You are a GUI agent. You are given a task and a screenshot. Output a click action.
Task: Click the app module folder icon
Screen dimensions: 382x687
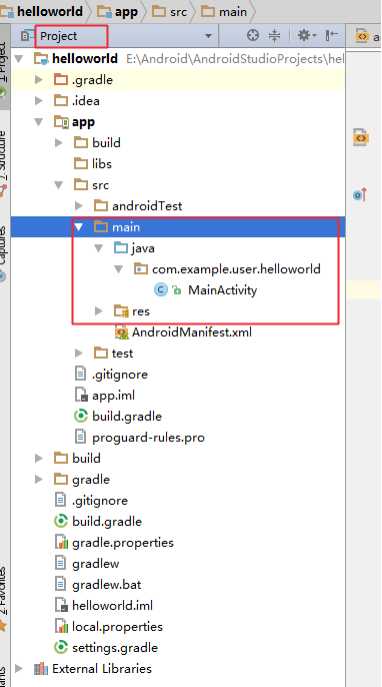tap(61, 122)
